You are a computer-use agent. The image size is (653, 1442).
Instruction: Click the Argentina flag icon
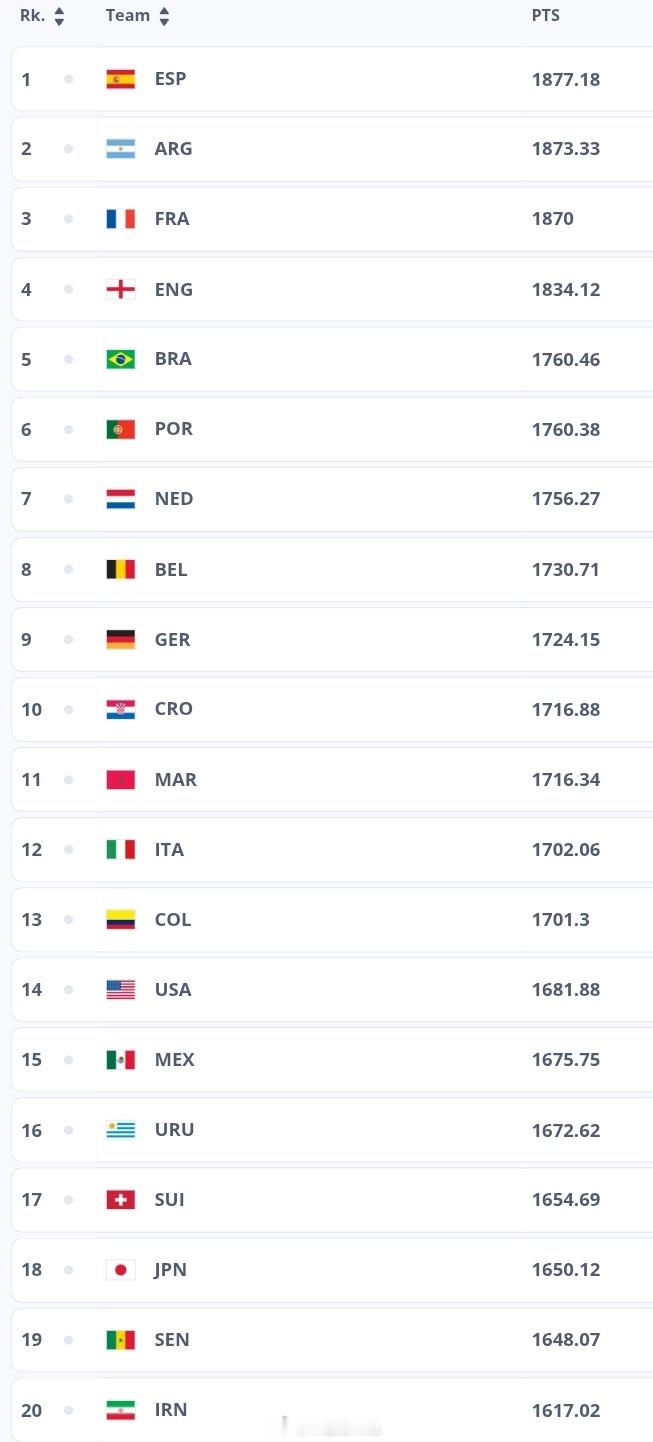click(121, 149)
